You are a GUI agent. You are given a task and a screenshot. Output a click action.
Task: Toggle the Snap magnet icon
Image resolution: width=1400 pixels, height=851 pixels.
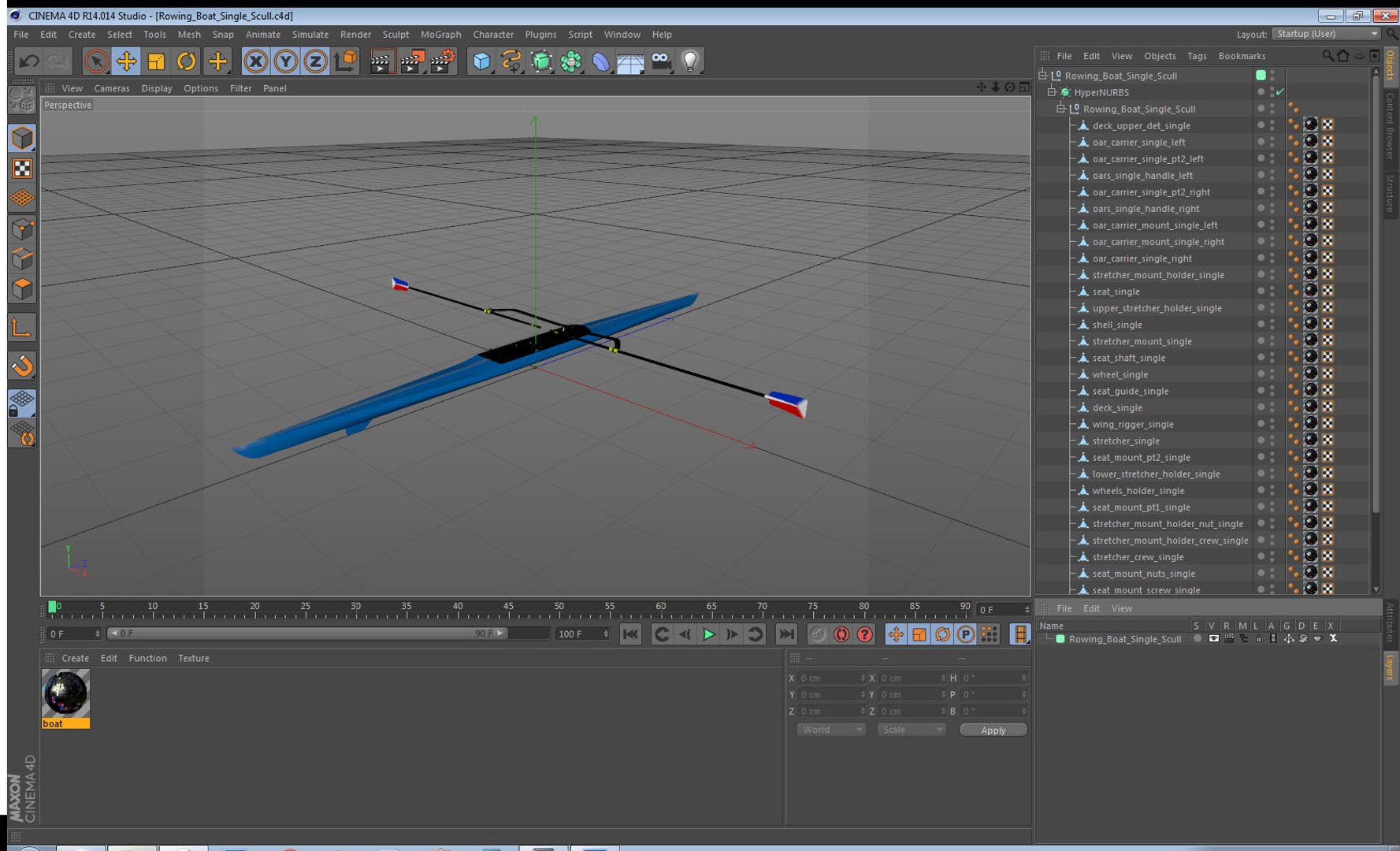(22, 365)
